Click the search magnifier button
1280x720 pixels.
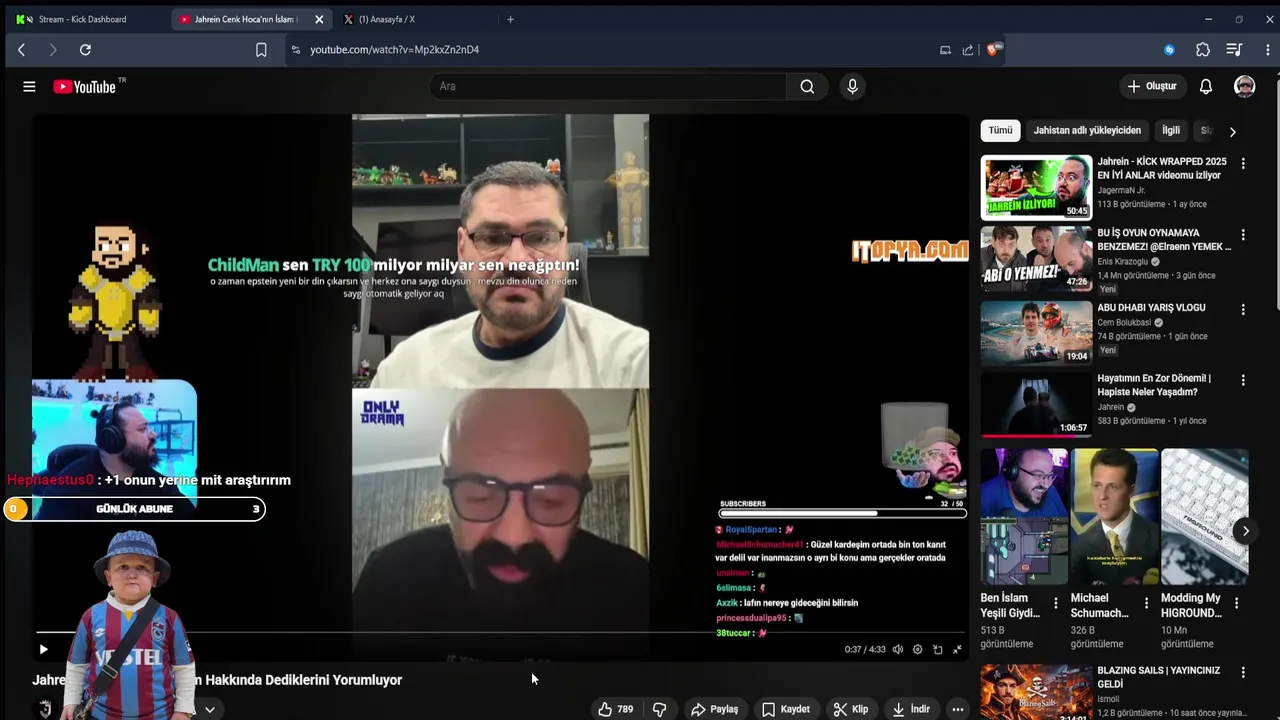[x=807, y=86]
